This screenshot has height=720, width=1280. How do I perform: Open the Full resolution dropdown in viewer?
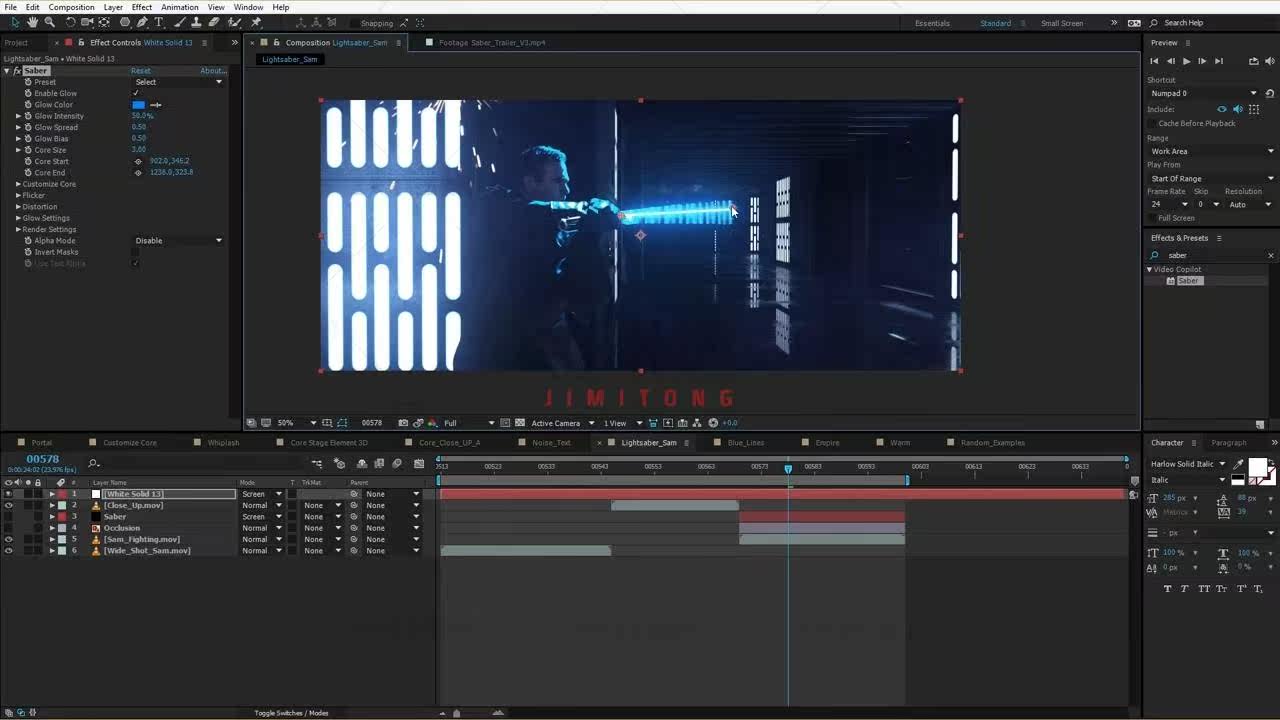point(469,423)
